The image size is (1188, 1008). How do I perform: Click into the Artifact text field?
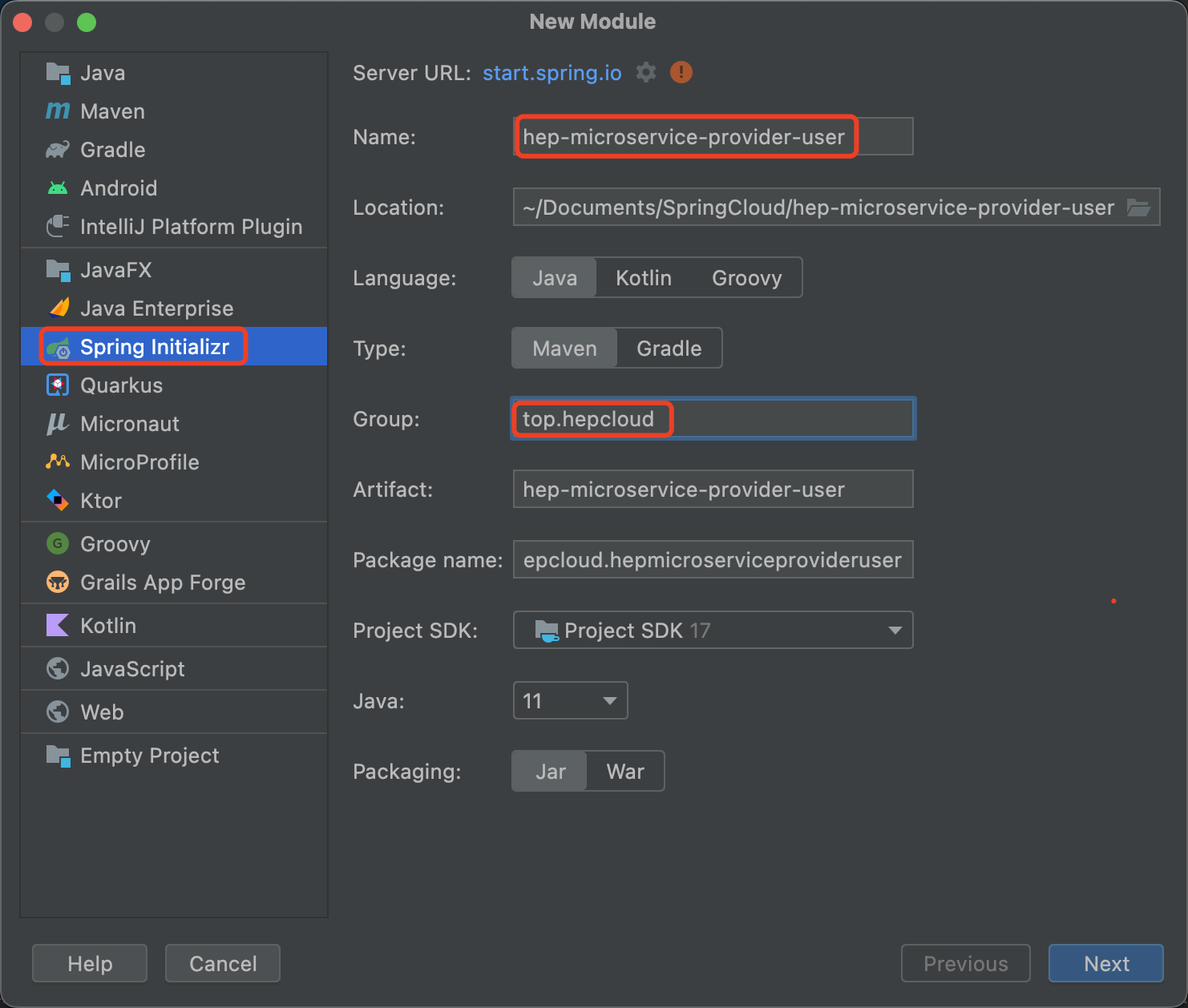pyautogui.click(x=712, y=490)
